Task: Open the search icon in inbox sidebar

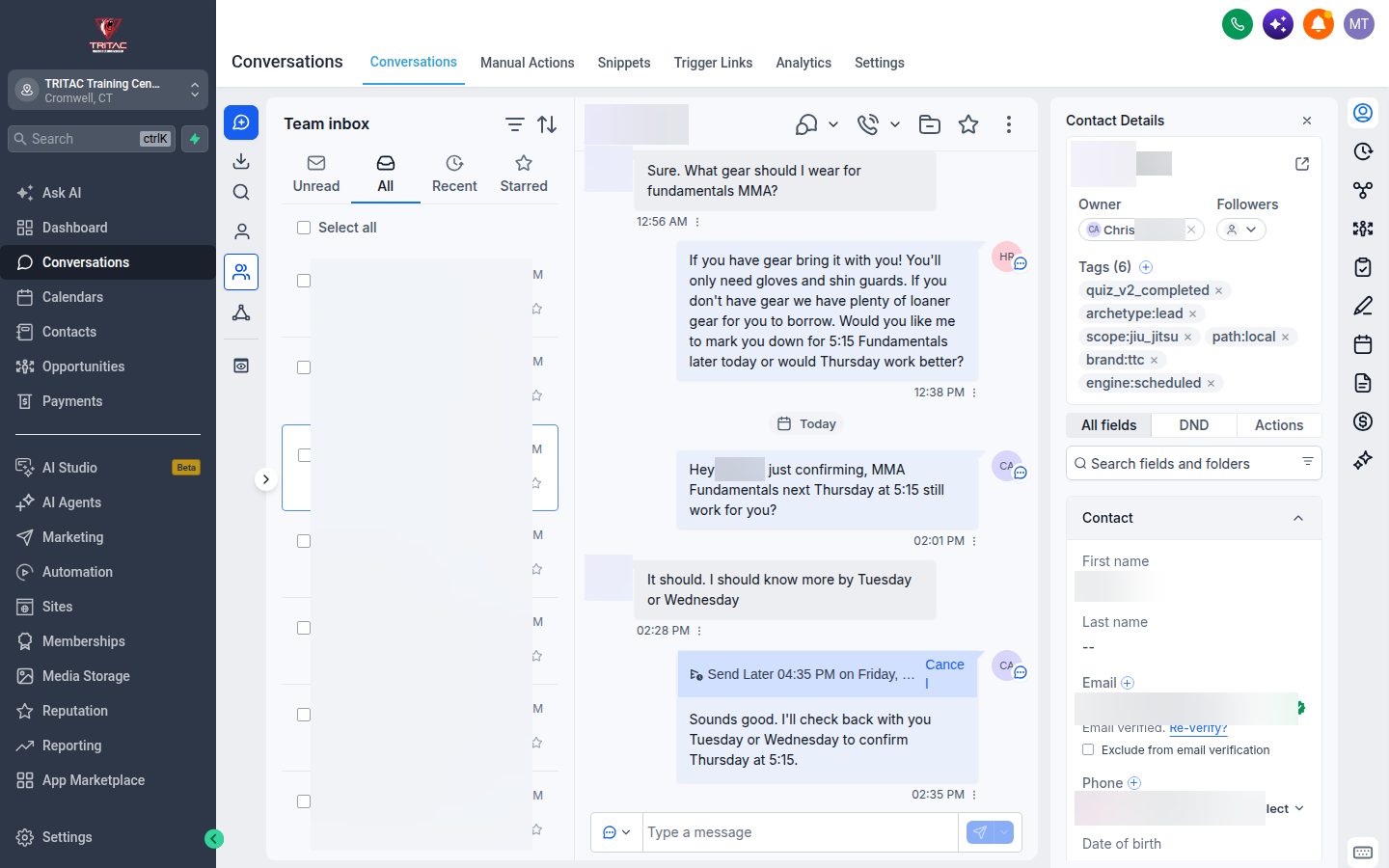Action: [241, 192]
